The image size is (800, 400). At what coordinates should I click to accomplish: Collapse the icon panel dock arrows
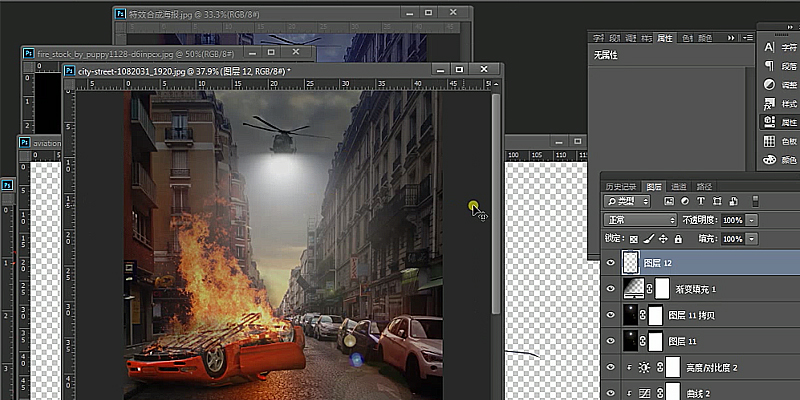[x=790, y=27]
